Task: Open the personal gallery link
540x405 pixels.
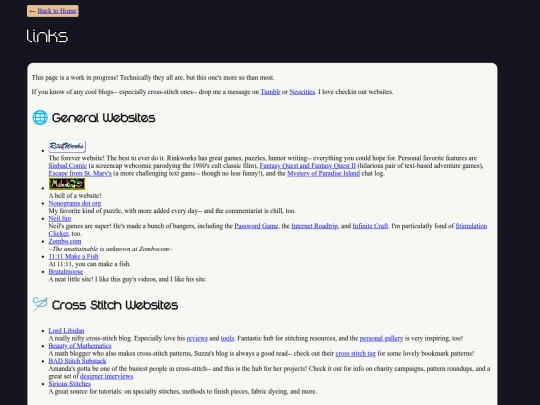Action: (x=381, y=338)
